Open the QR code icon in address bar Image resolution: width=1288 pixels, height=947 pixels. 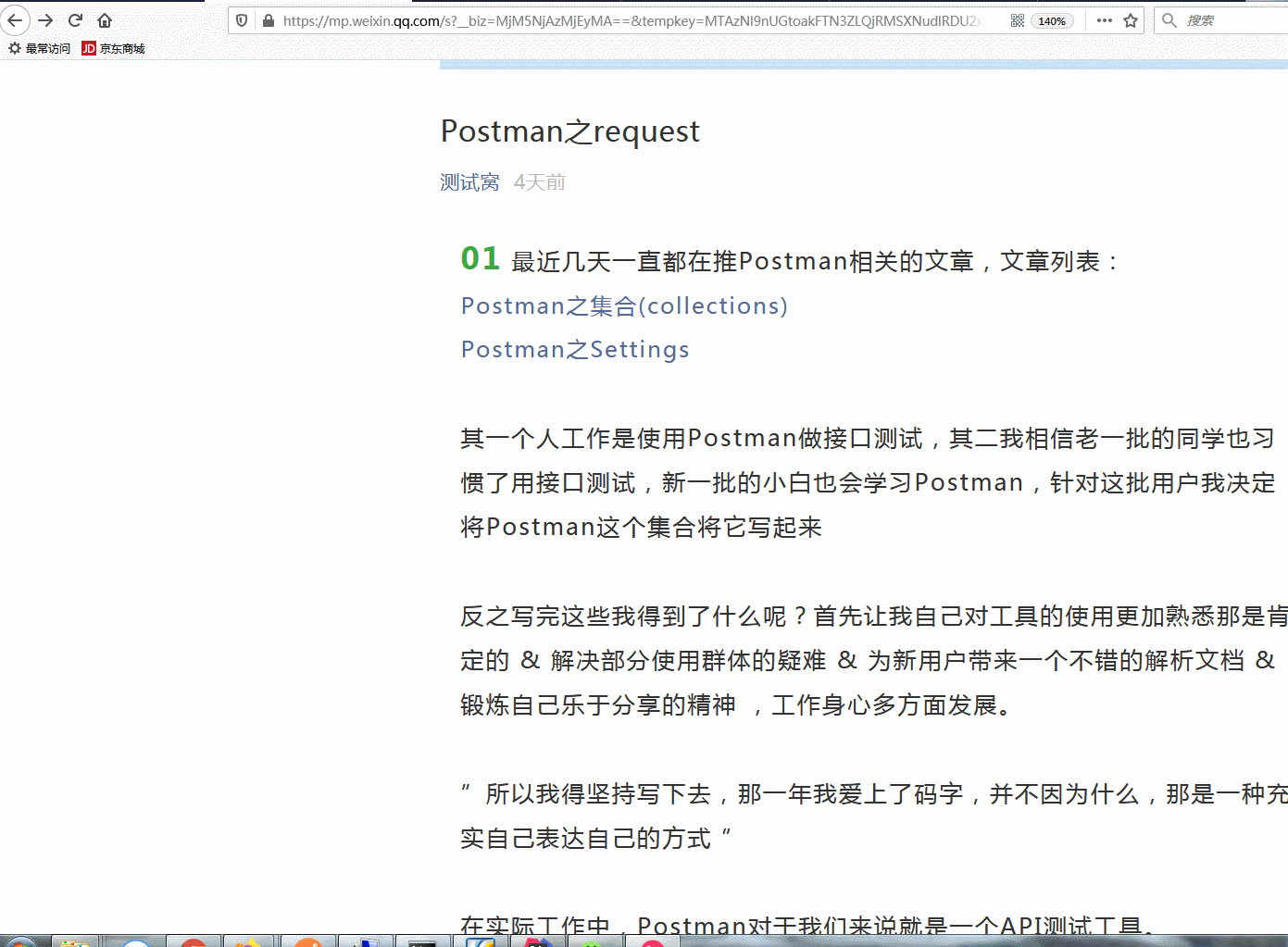[x=1018, y=20]
